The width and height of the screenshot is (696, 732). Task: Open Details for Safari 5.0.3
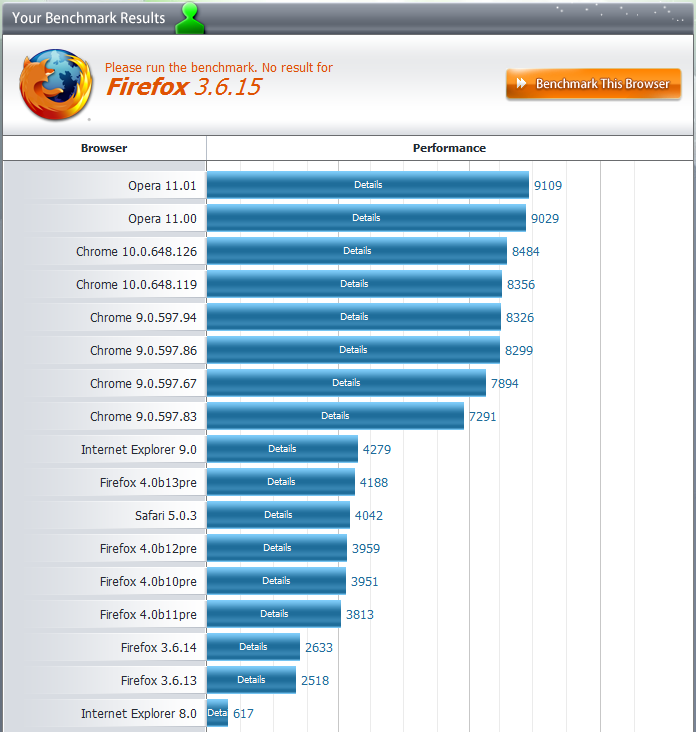pyautogui.click(x=278, y=515)
